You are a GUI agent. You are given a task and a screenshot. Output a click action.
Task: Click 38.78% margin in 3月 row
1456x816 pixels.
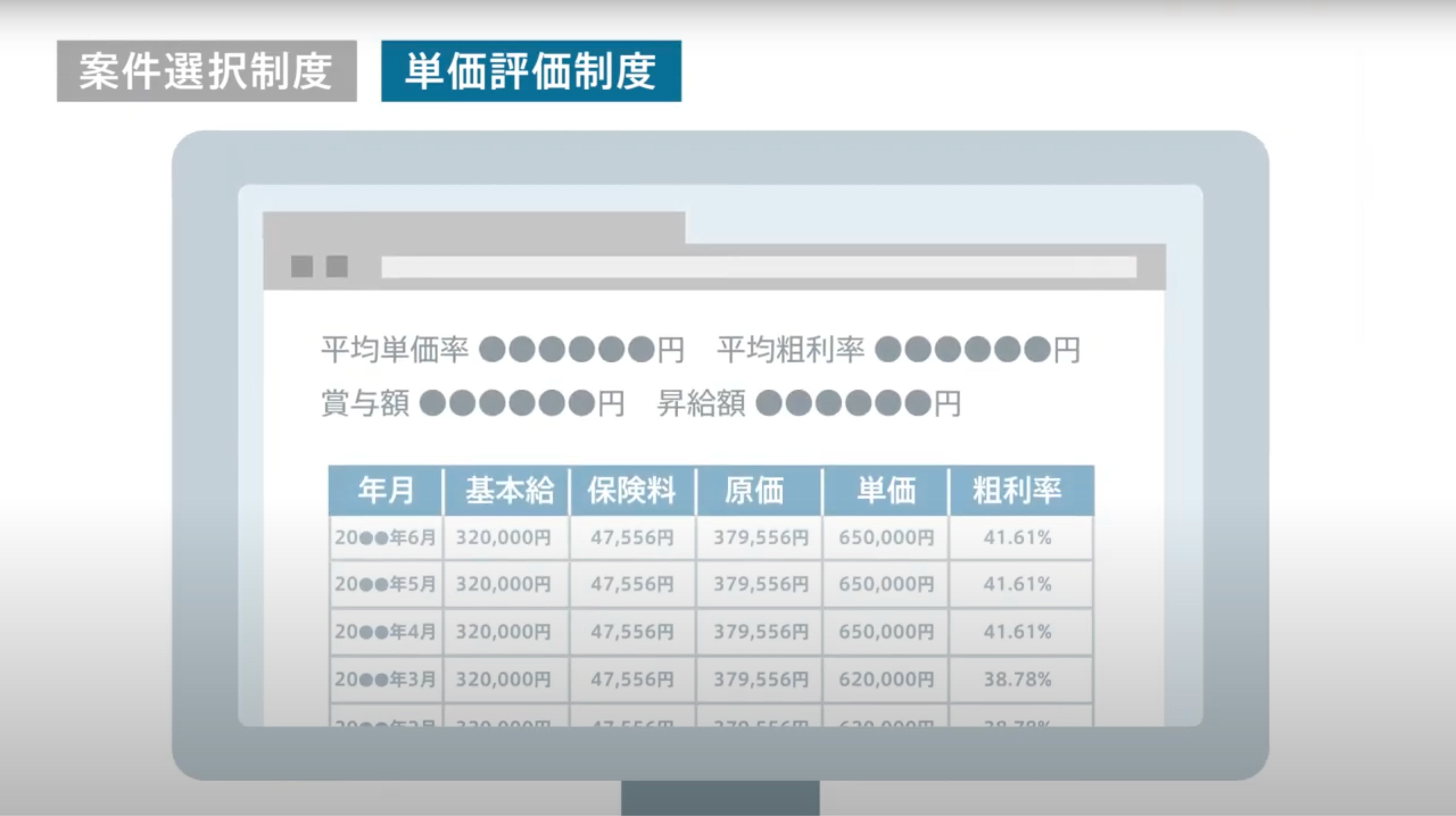point(1017,679)
